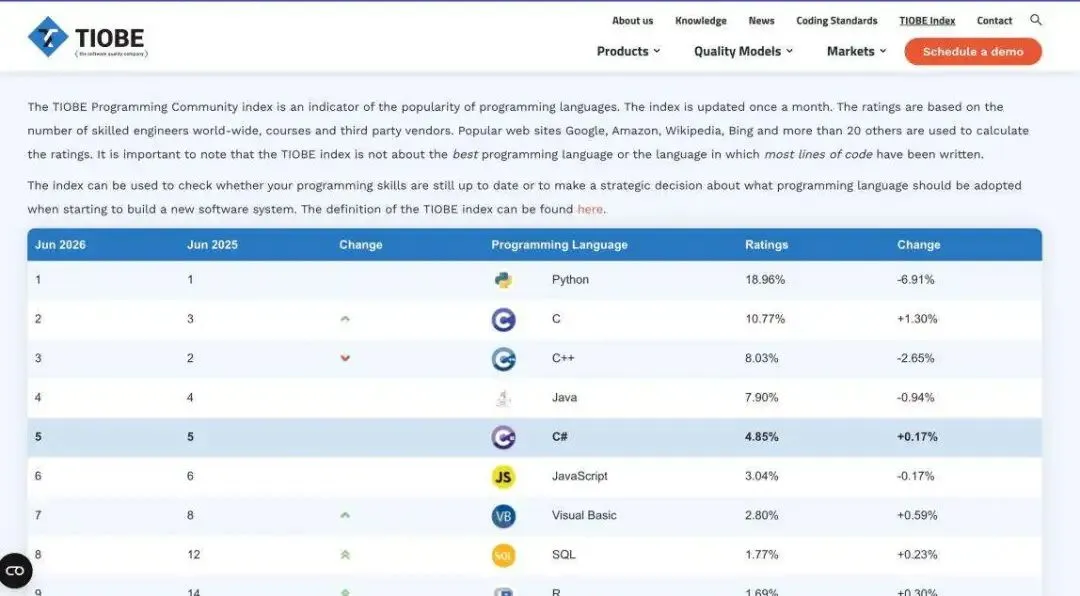Screen dimensions: 1080x596
Task: Click the 4.85% rating value
Action: coord(761,437)
